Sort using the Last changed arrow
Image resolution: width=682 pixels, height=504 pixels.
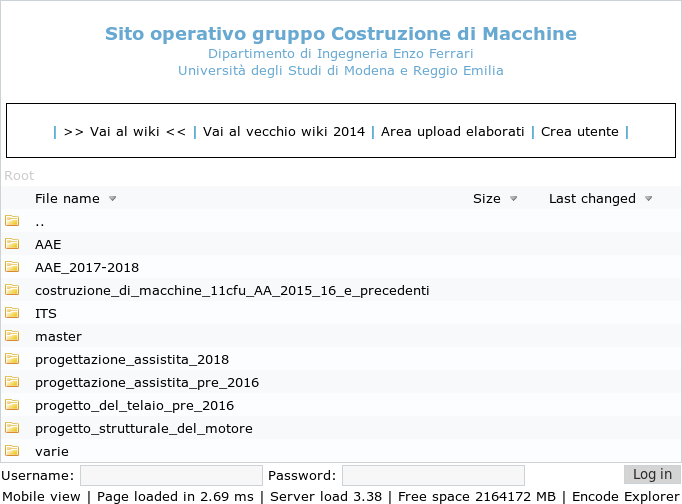click(x=648, y=199)
